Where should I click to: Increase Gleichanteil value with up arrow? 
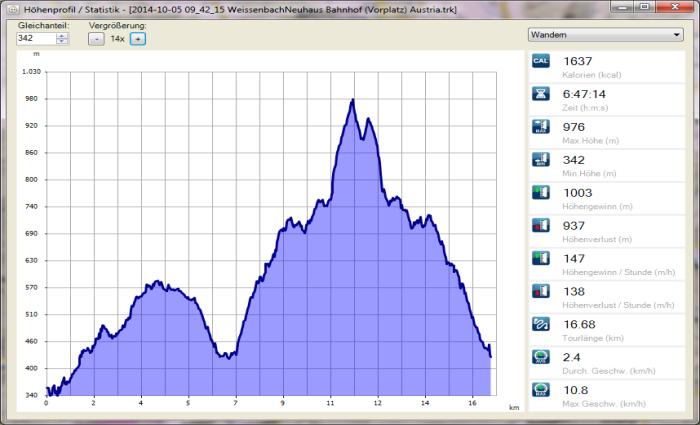[x=62, y=35]
